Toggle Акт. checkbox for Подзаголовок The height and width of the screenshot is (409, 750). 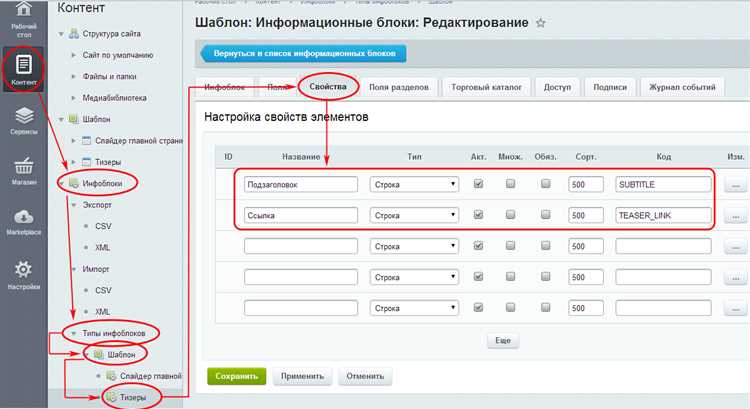pos(478,184)
